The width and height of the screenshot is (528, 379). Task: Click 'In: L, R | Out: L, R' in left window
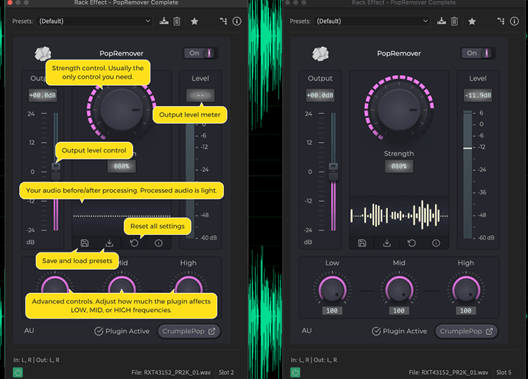click(36, 360)
